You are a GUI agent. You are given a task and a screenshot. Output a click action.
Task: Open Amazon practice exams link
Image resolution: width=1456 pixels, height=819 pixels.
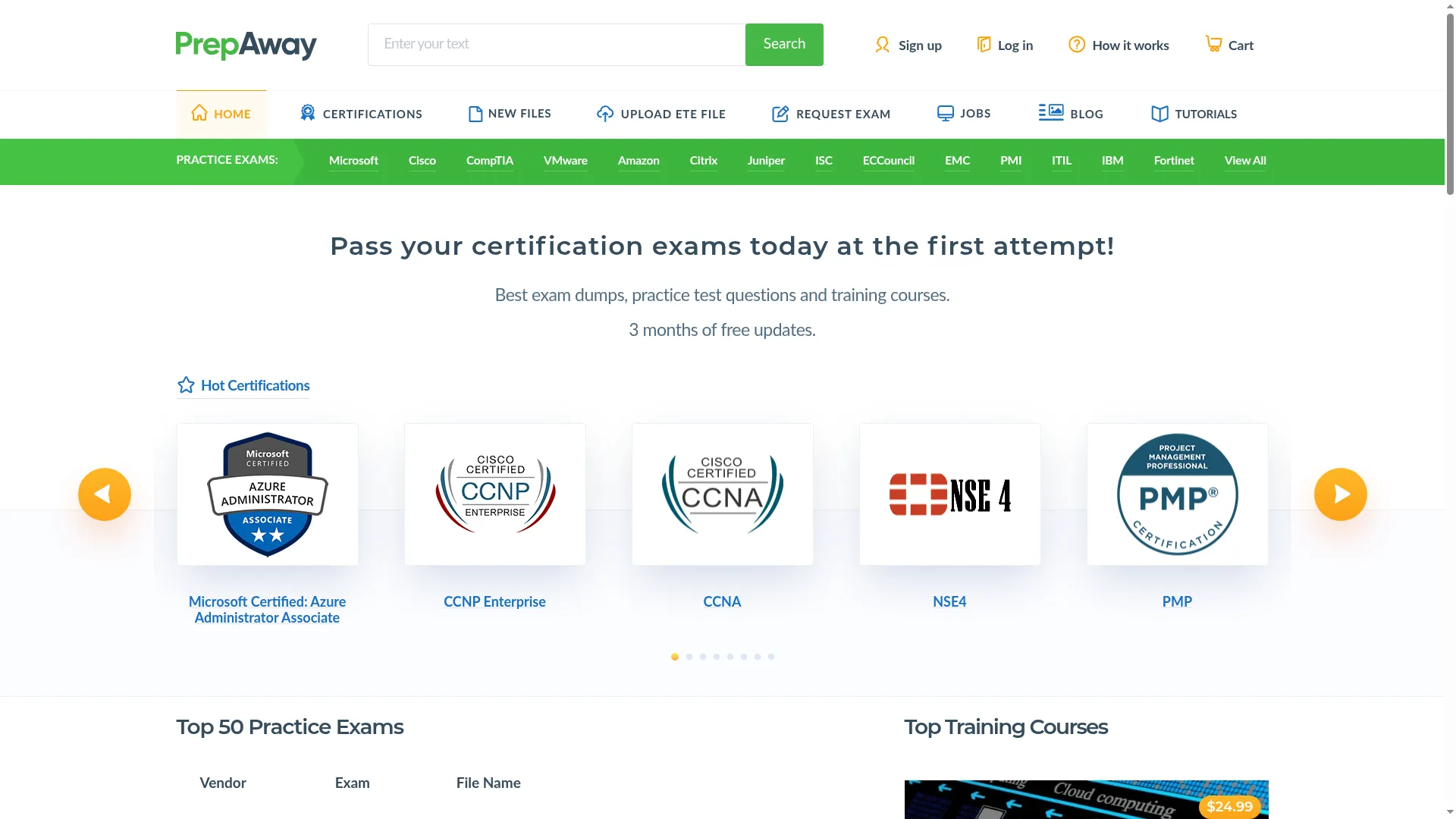(639, 161)
